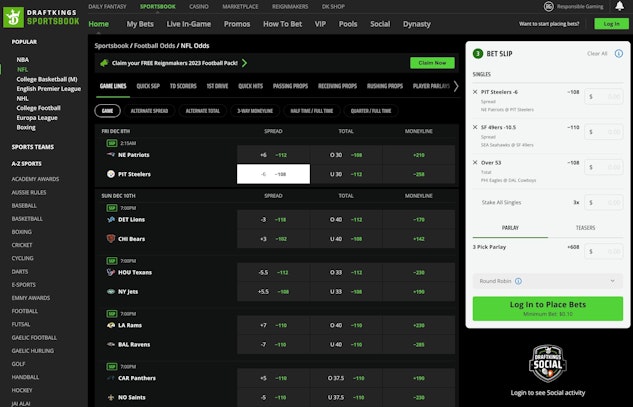Click the SGP badge for Rams game

pos(111,314)
